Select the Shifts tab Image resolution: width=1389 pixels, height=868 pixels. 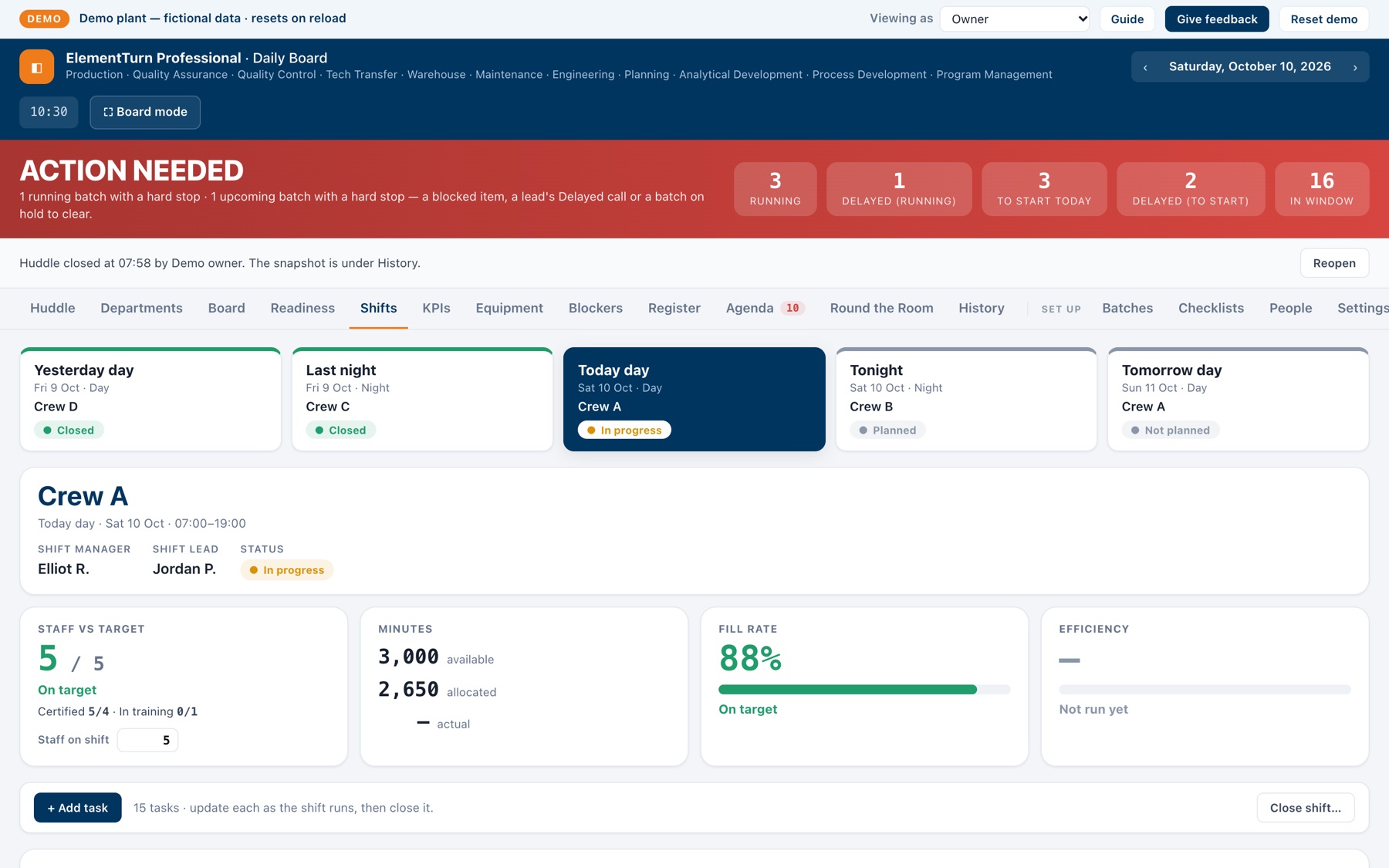tap(378, 308)
